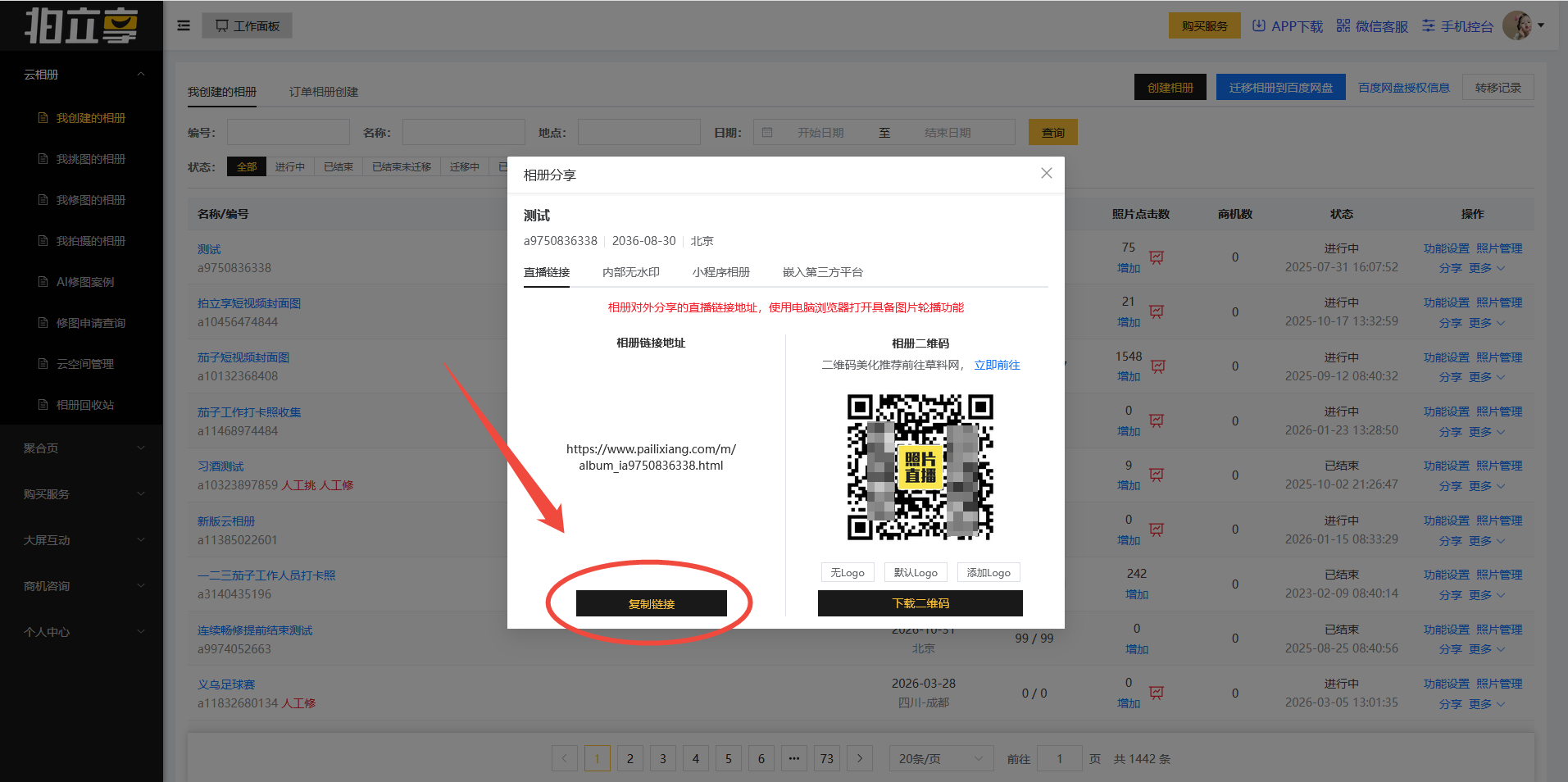The height and width of the screenshot is (782, 1568).
Task: Expand the 大屏互动 sidebar menu
Action: click(82, 540)
